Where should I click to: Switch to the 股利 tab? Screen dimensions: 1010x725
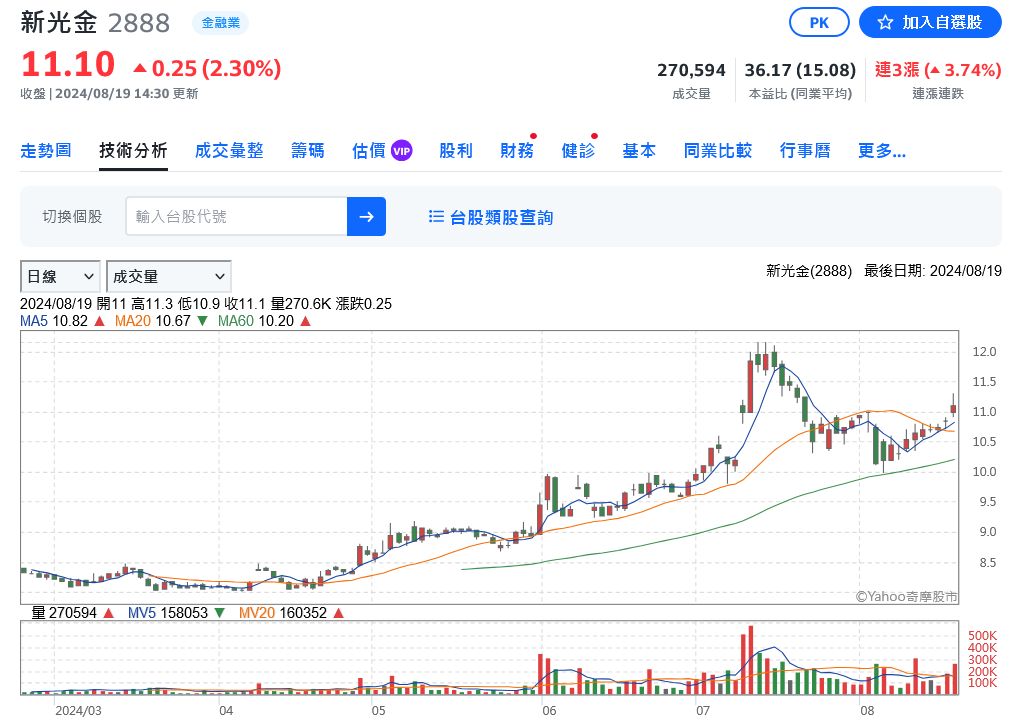(456, 151)
